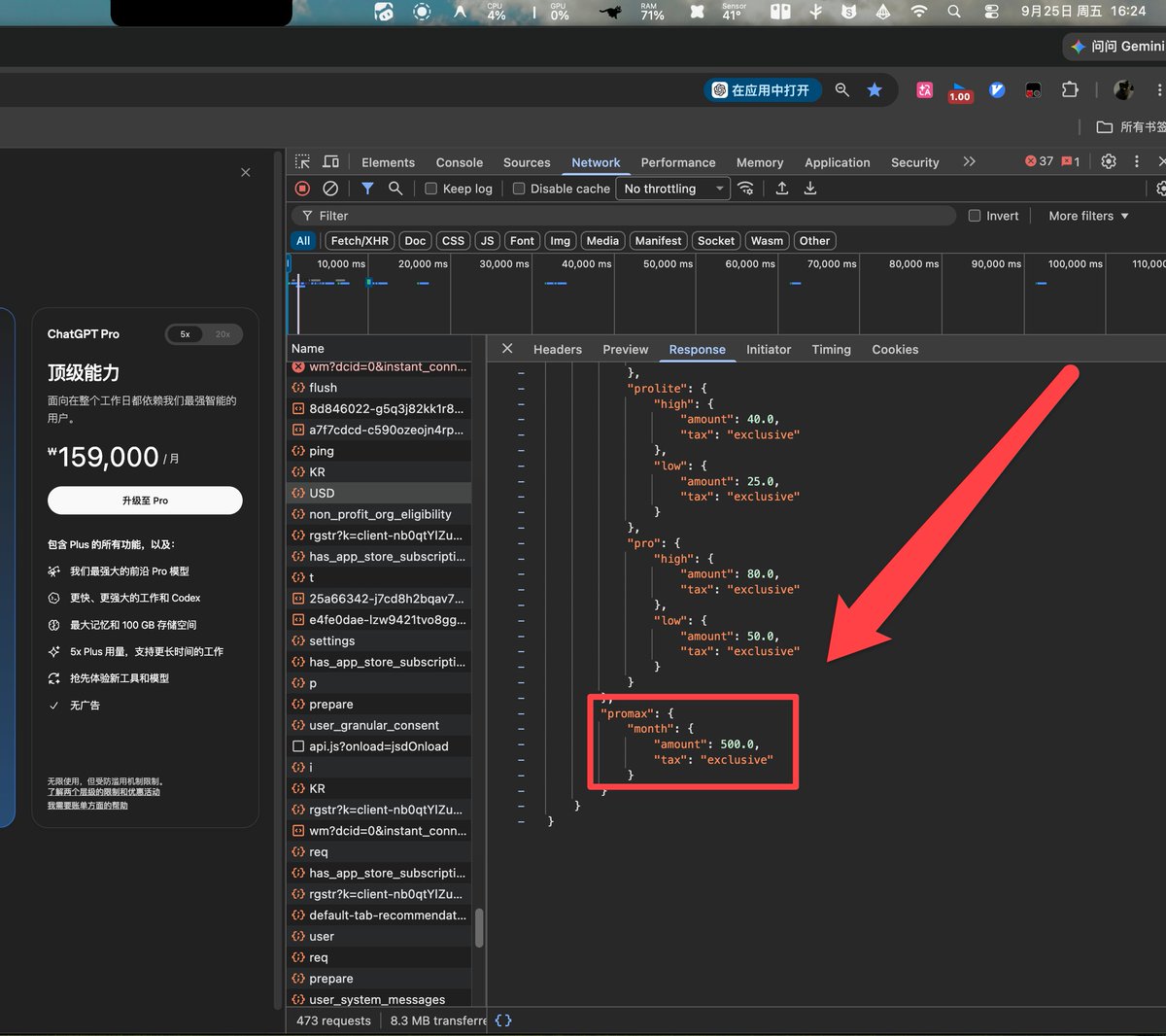Enable the Disable cache checkbox
The width and height of the screenshot is (1166, 1036).
(x=519, y=189)
